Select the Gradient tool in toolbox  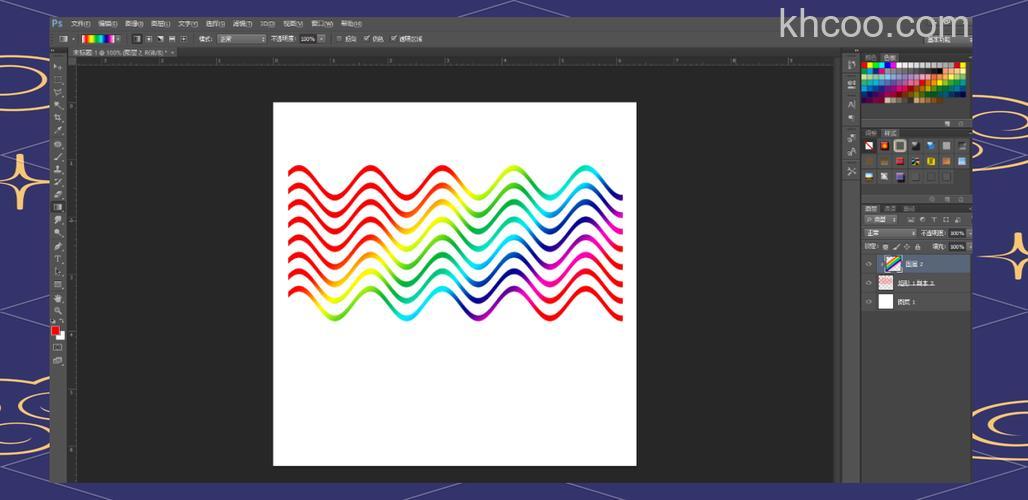click(58, 207)
